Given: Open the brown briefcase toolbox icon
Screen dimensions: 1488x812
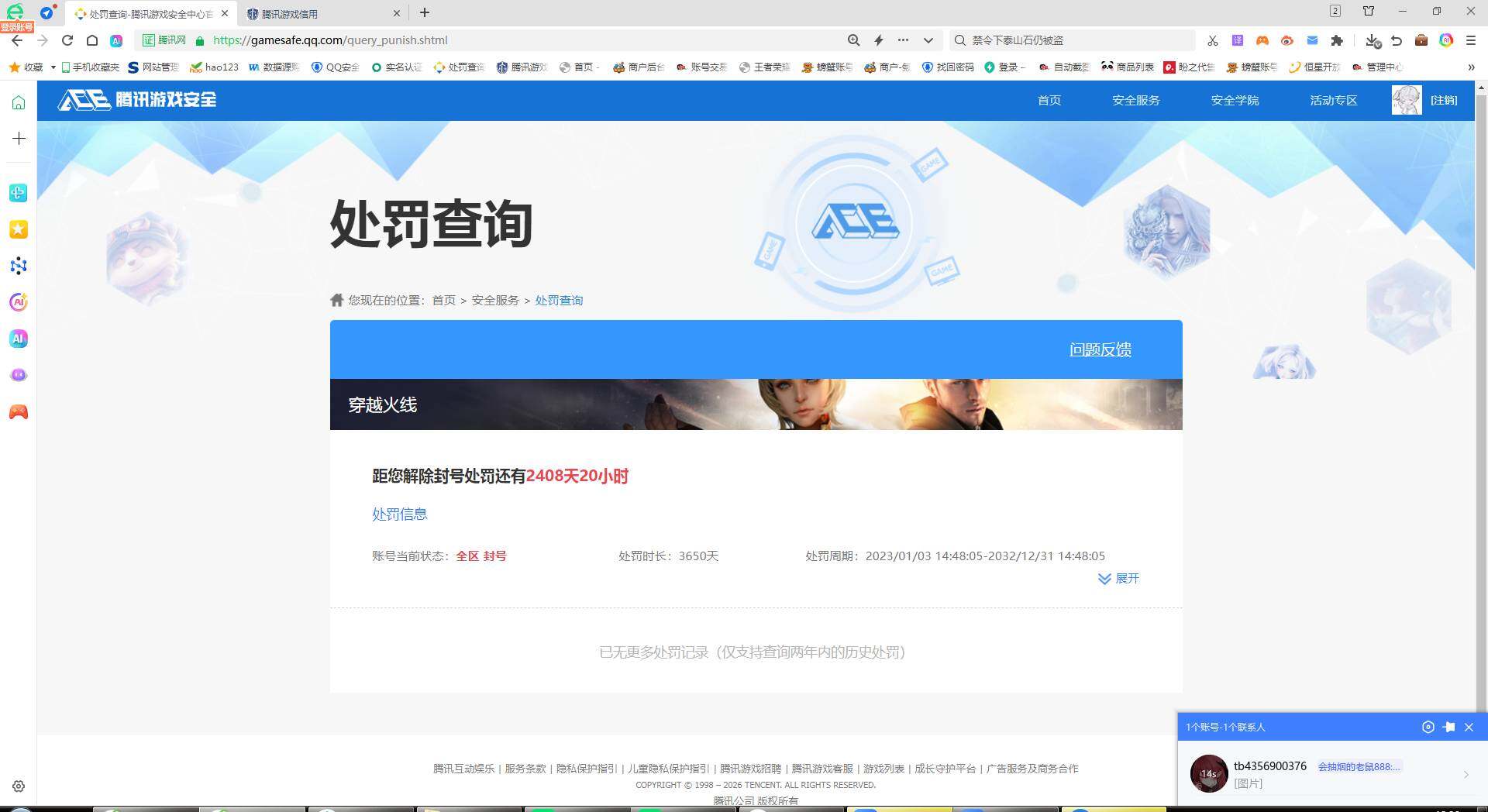Looking at the screenshot, I should pos(1421,40).
